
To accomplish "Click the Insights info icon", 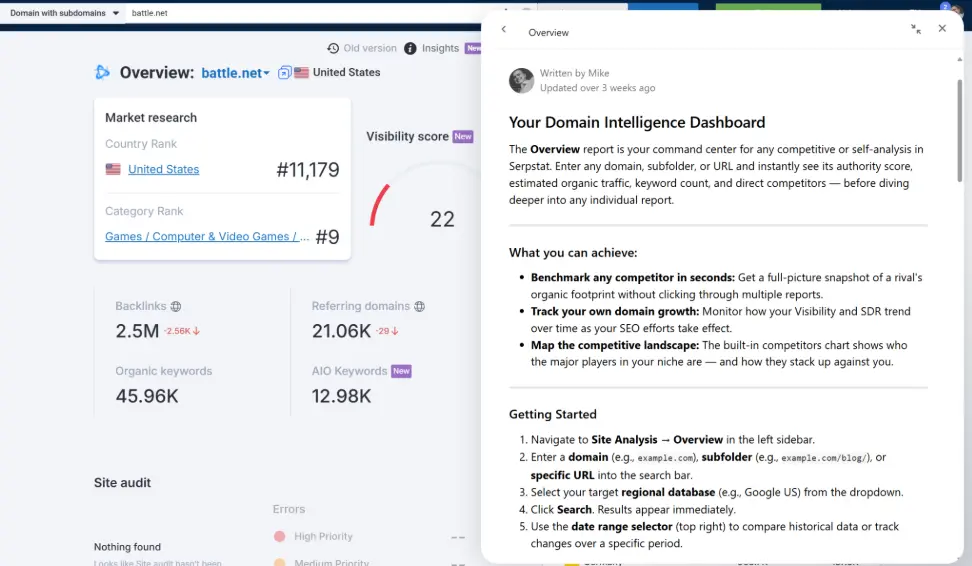I will tap(410, 48).
